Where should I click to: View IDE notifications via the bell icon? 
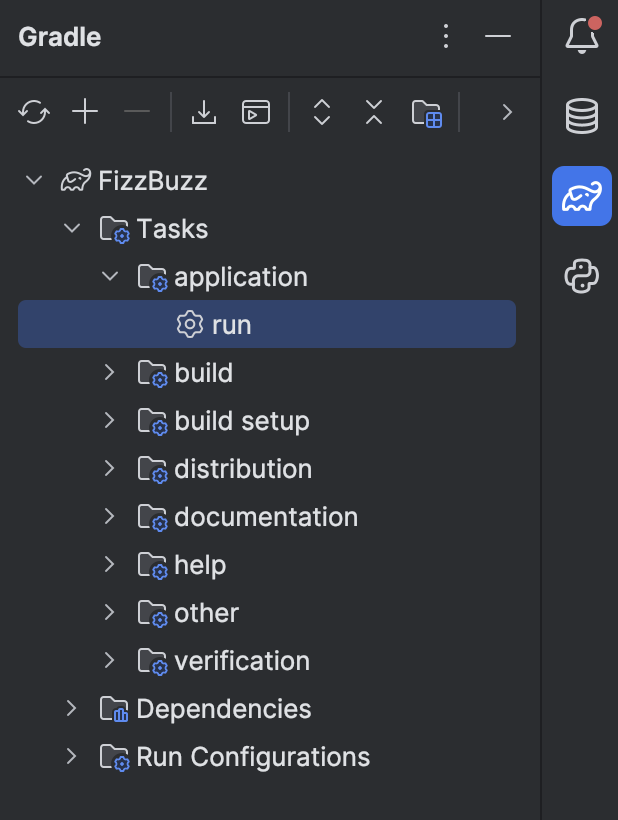pos(581,33)
